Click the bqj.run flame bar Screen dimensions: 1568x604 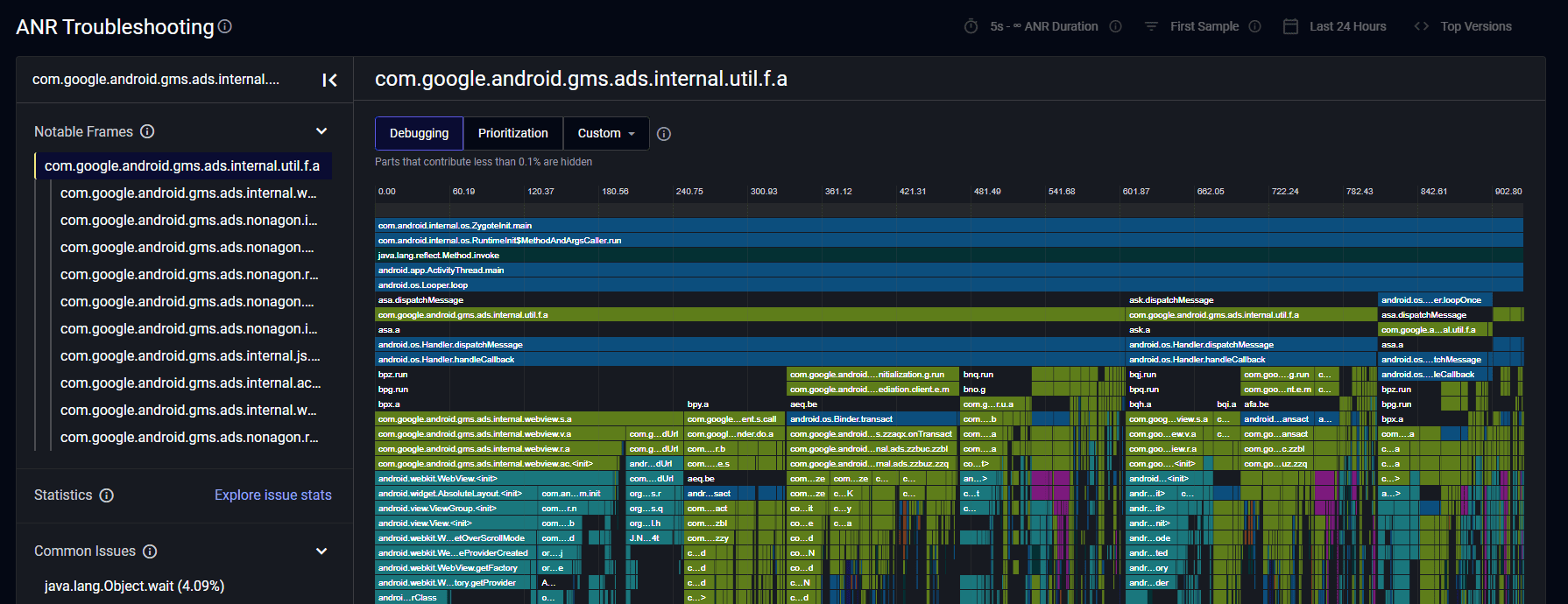tap(1183, 375)
